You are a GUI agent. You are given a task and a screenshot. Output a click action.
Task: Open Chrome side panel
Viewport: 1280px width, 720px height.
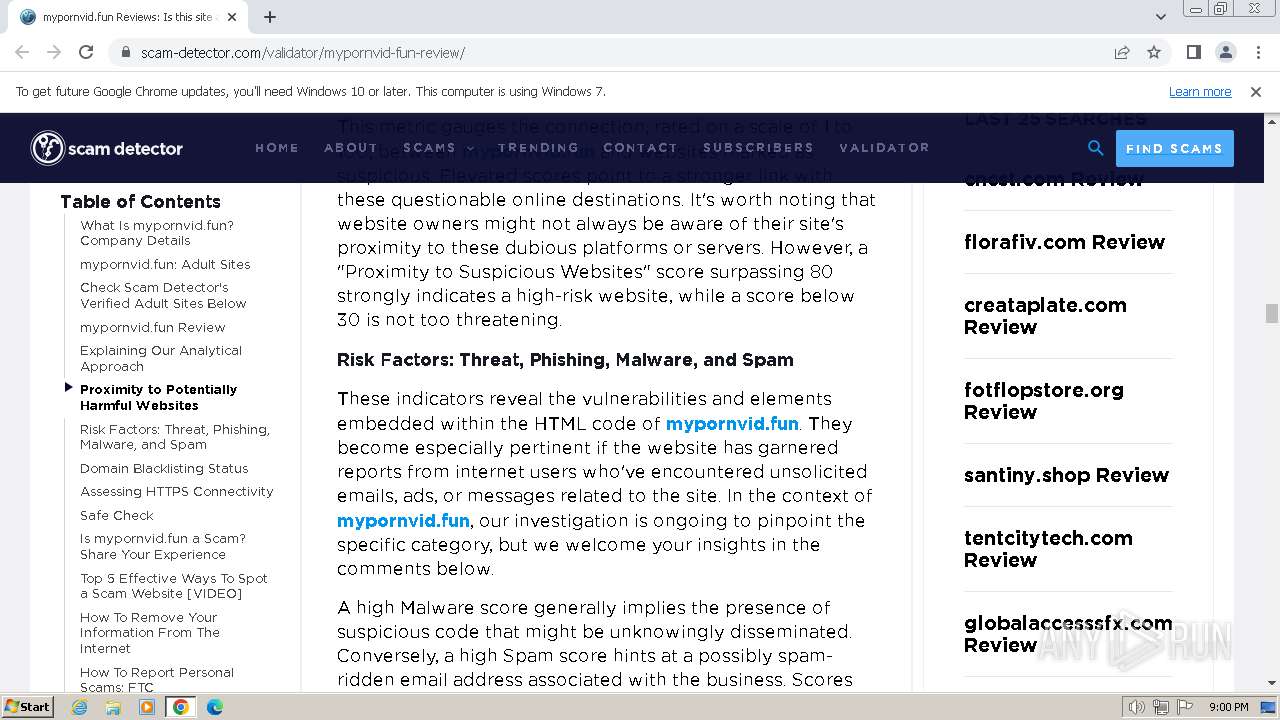pyautogui.click(x=1194, y=52)
